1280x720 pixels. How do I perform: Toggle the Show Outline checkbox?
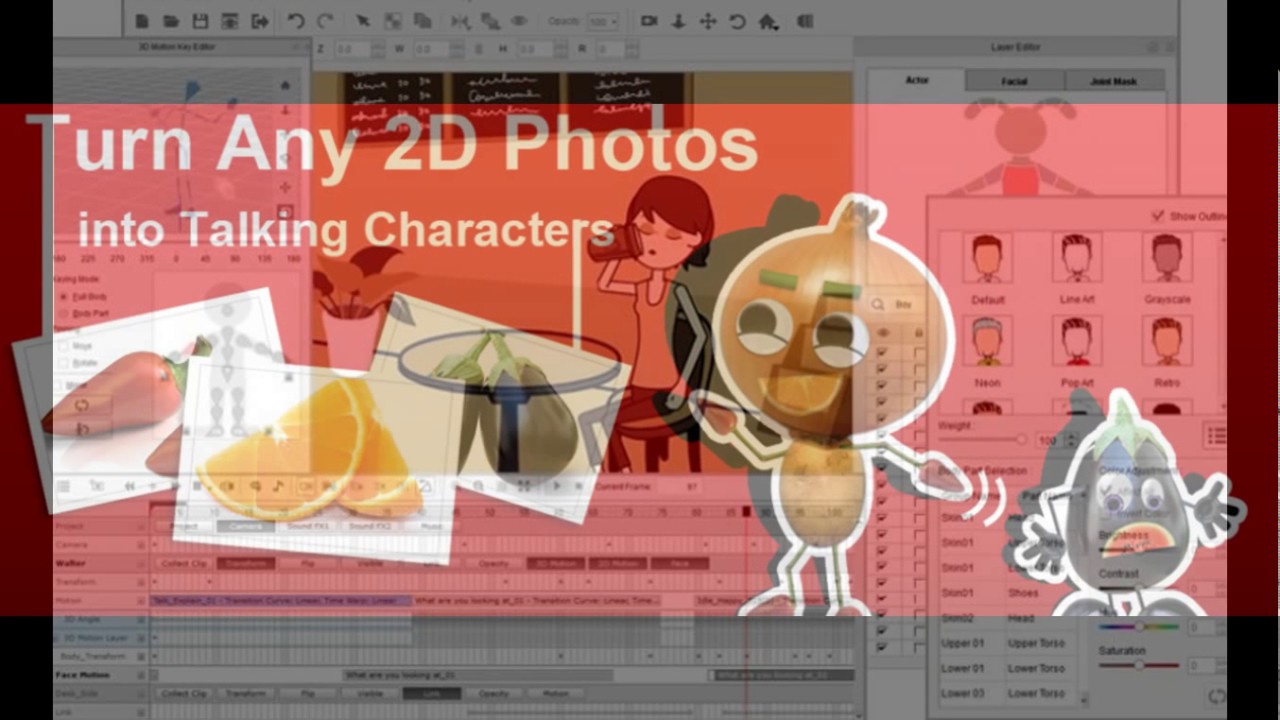(1158, 216)
